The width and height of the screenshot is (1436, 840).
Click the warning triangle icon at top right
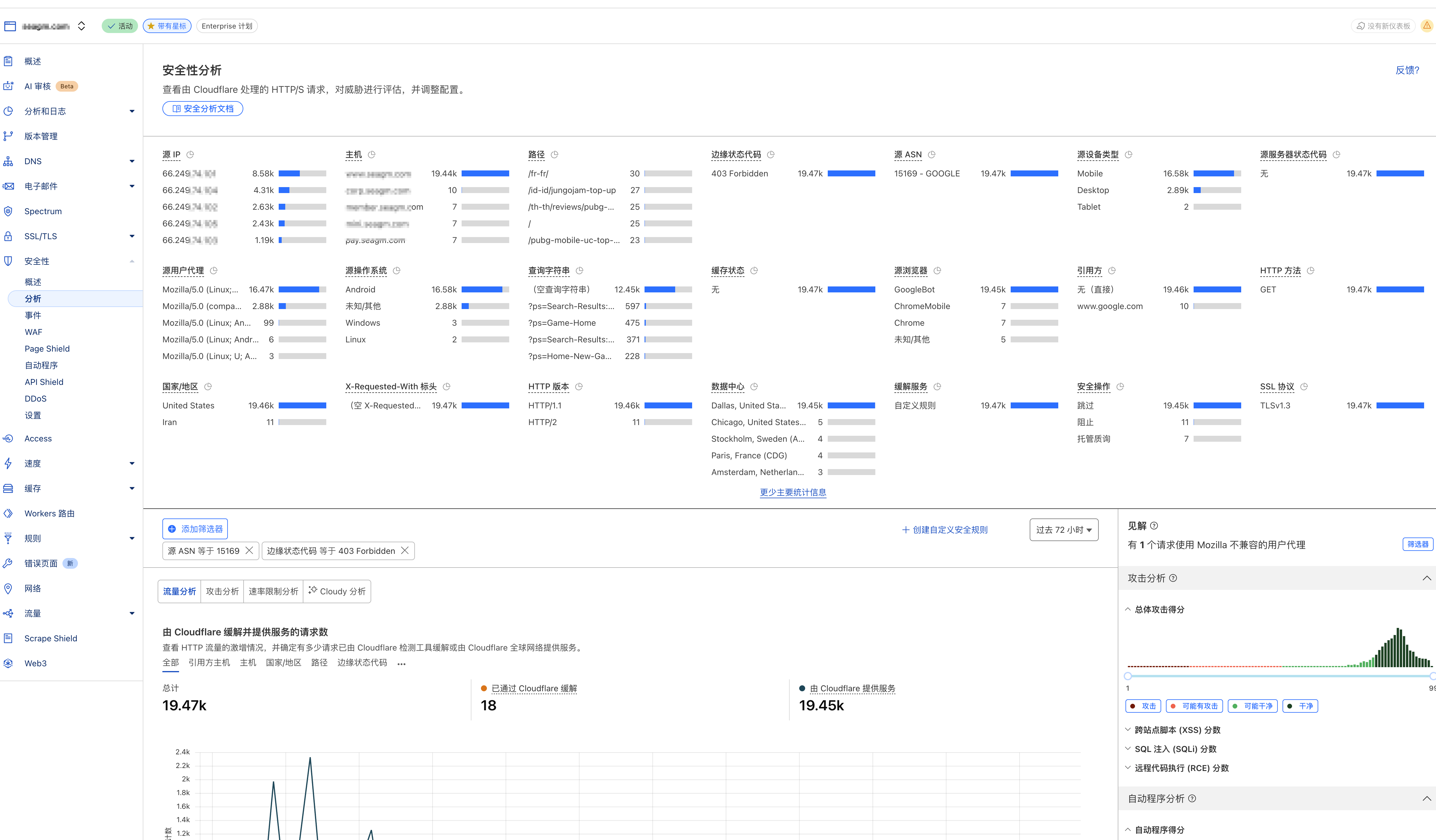click(1427, 26)
